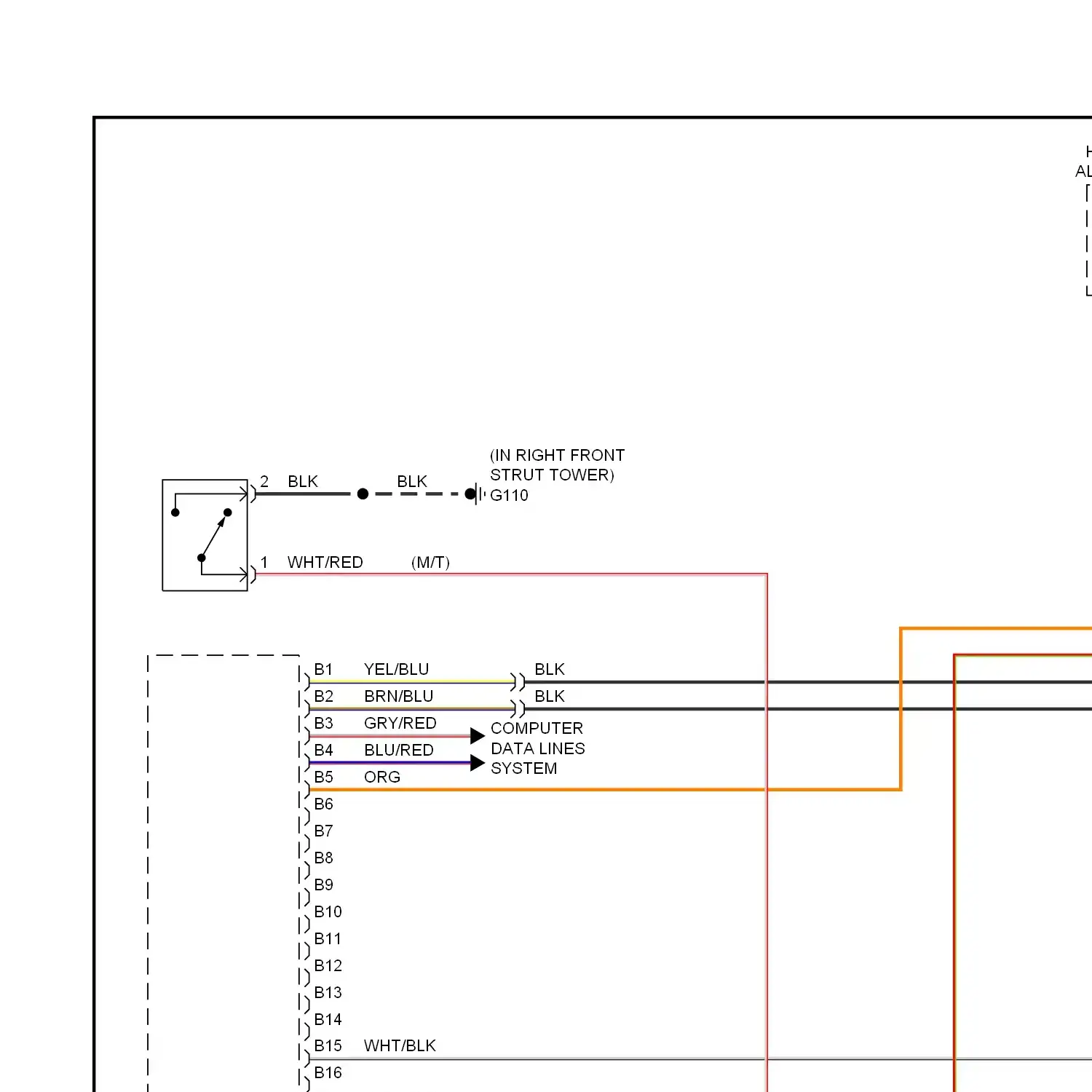This screenshot has height=1092, width=1092.
Task: Select pin label B7
Action: [x=323, y=831]
